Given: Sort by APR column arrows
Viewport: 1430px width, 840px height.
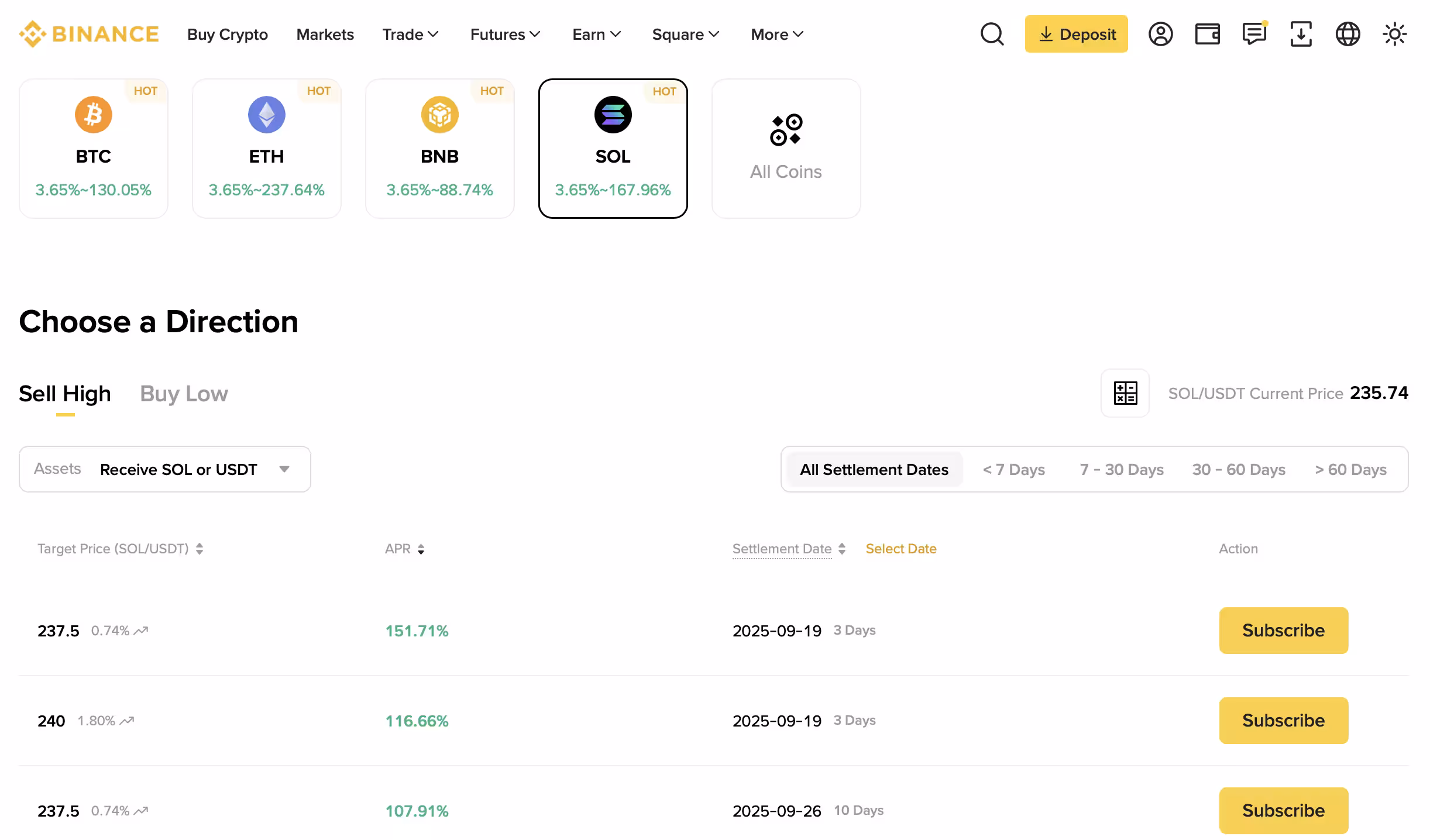Looking at the screenshot, I should [421, 549].
